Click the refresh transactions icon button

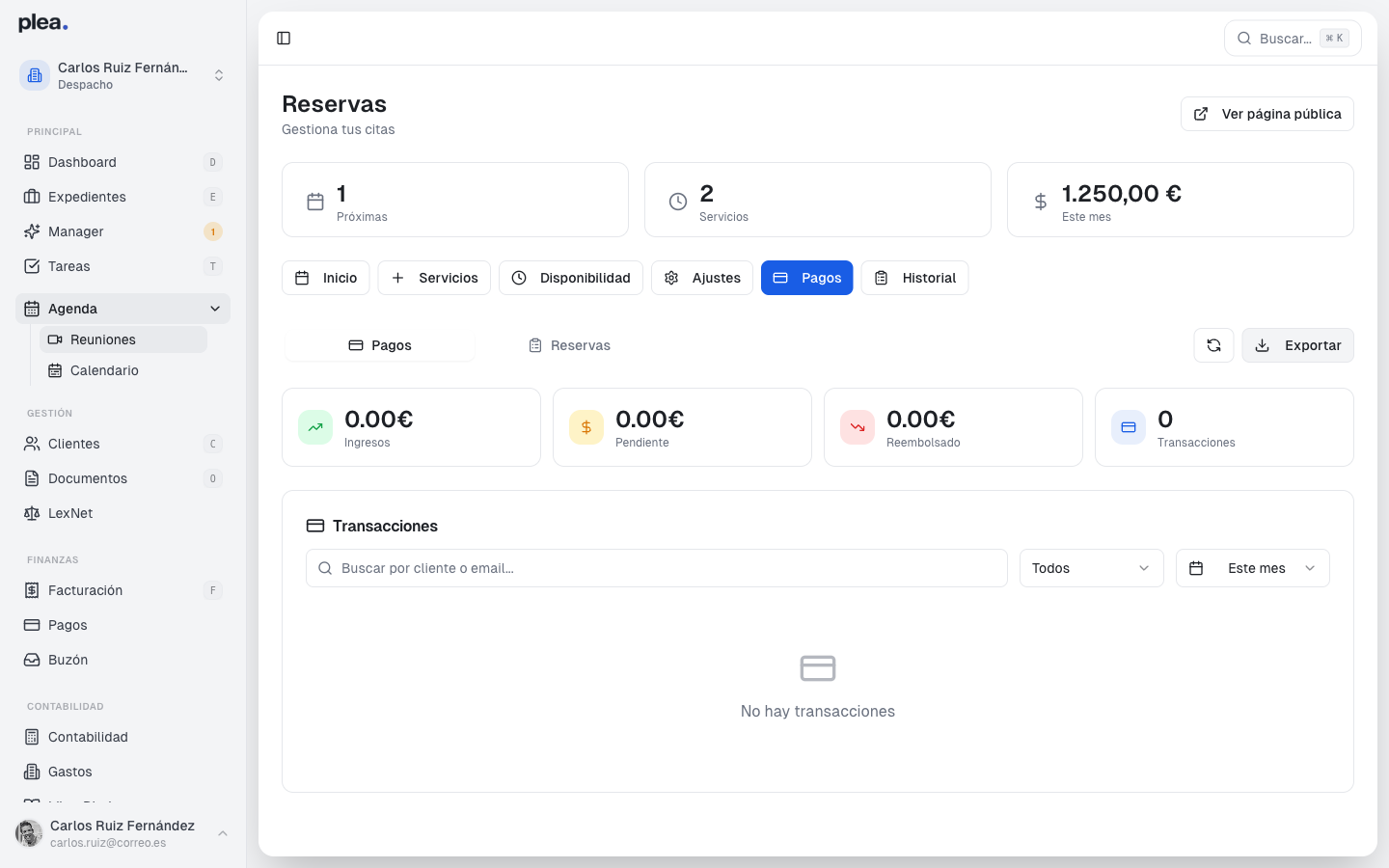tap(1213, 345)
